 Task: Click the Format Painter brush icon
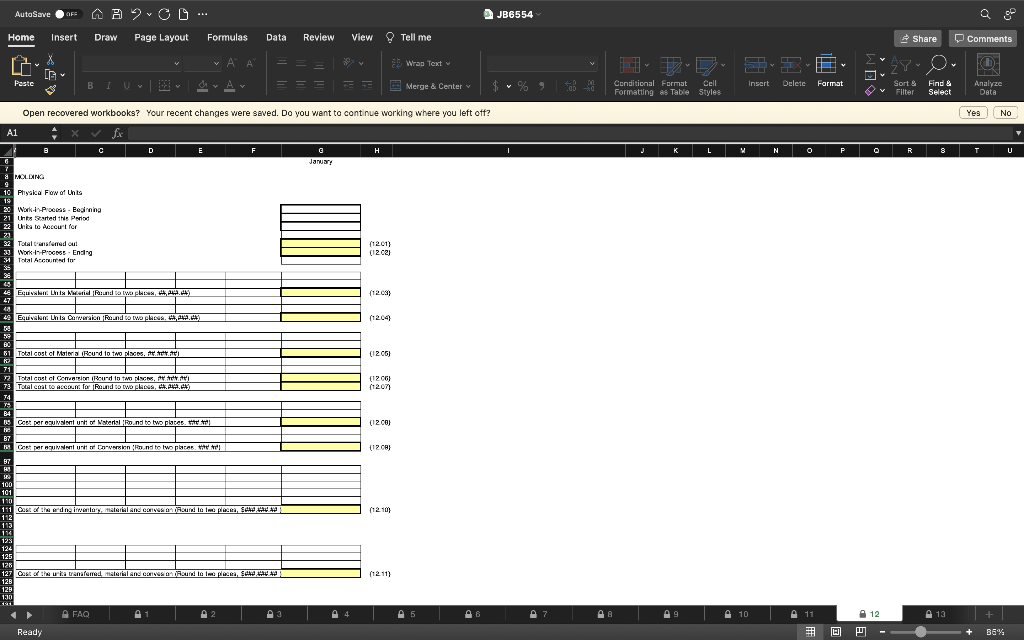point(50,90)
